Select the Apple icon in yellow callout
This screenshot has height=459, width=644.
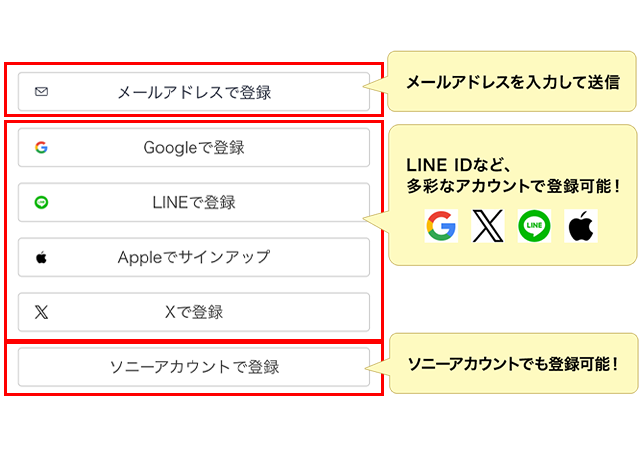[580, 226]
